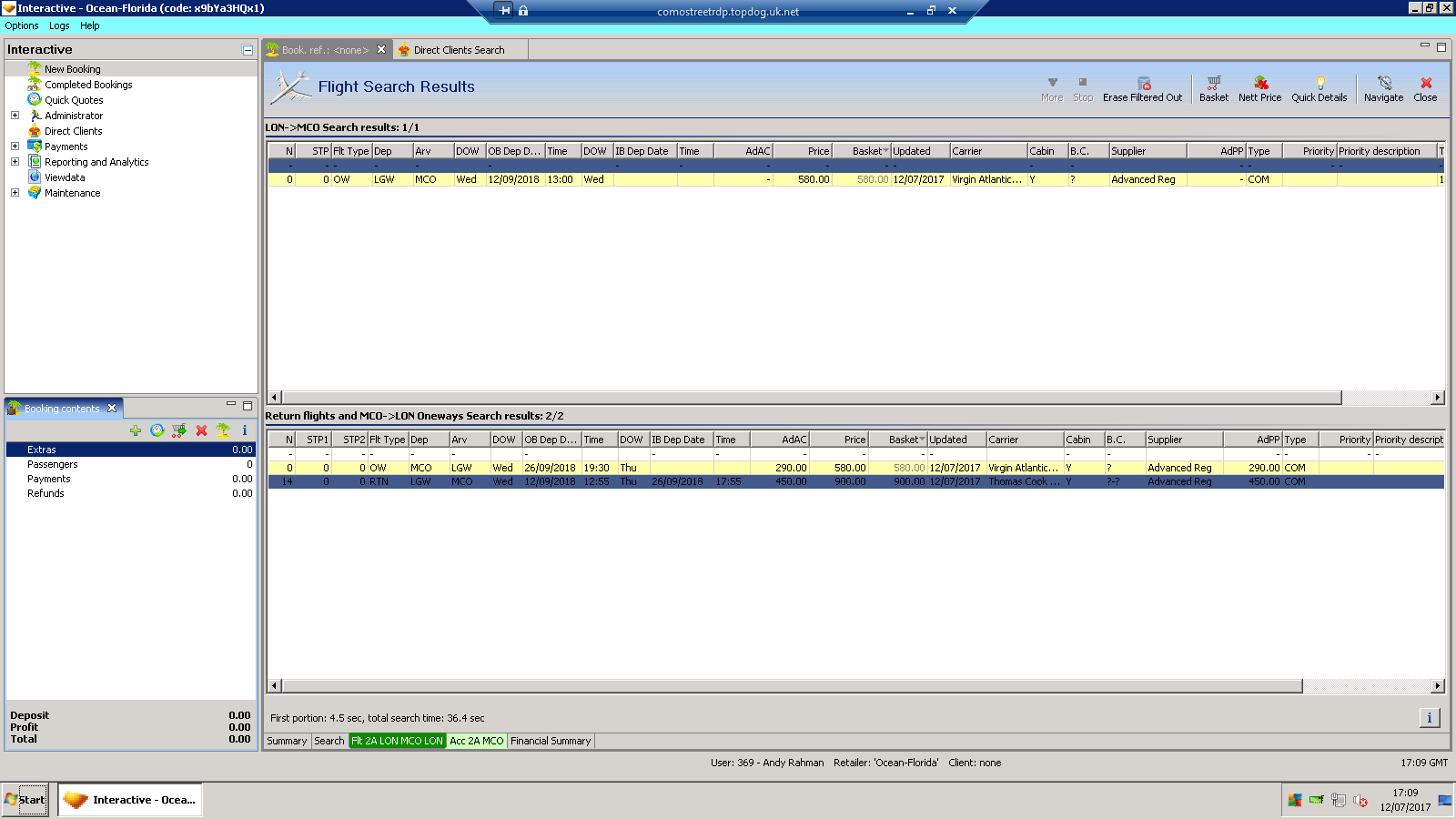Switch to the Search bottom tab

tap(329, 741)
